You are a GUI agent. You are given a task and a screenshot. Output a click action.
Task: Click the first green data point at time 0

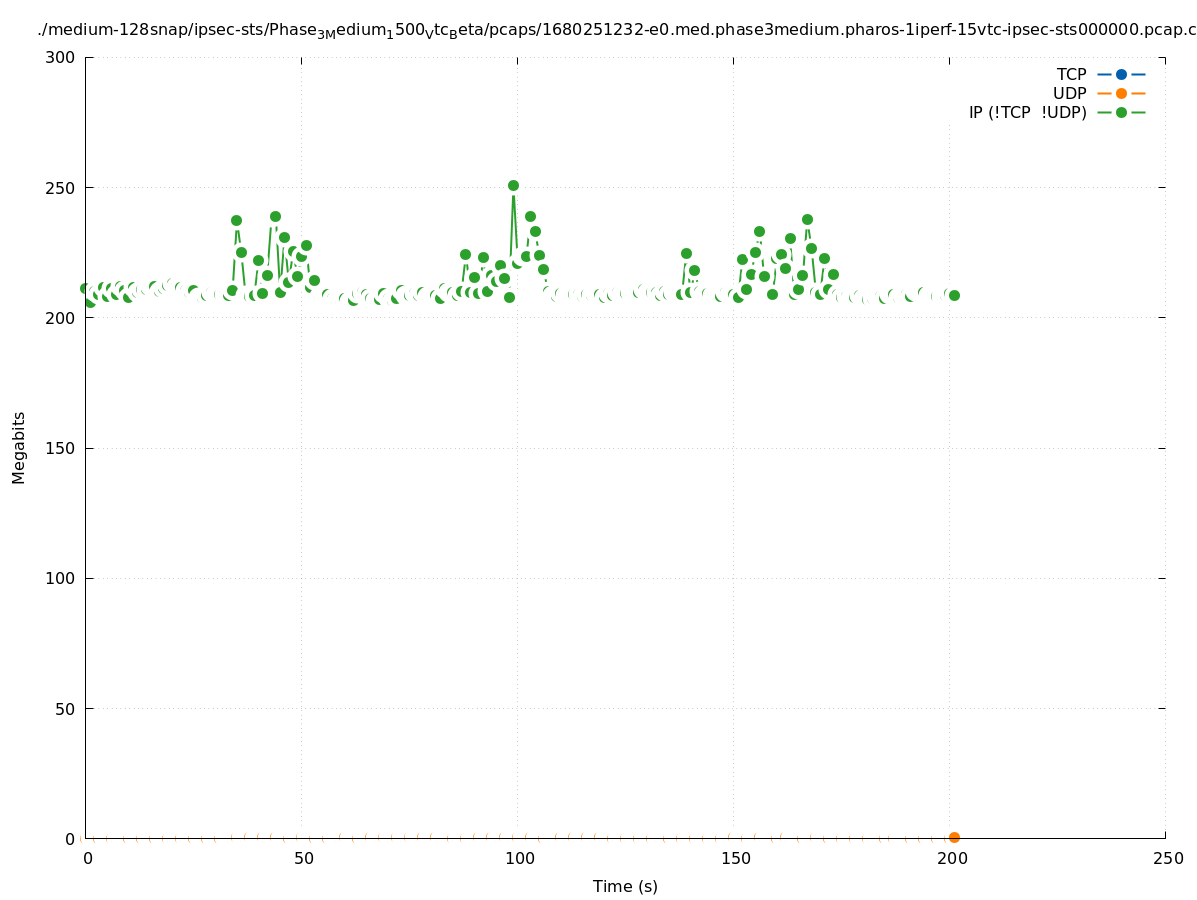pos(86,288)
